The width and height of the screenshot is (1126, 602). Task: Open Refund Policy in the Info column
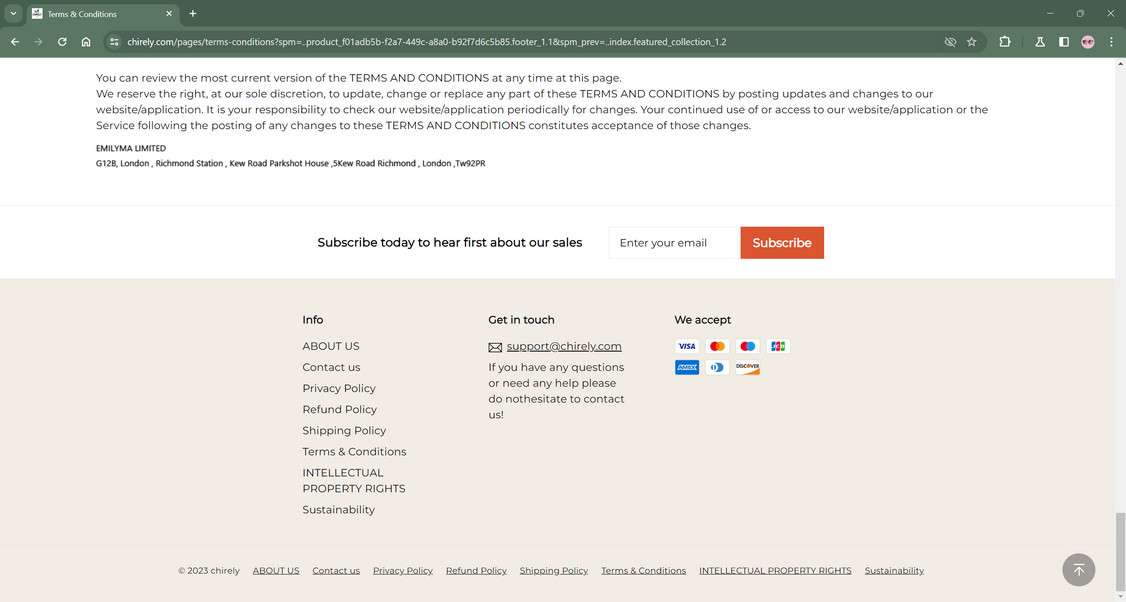[340, 409]
